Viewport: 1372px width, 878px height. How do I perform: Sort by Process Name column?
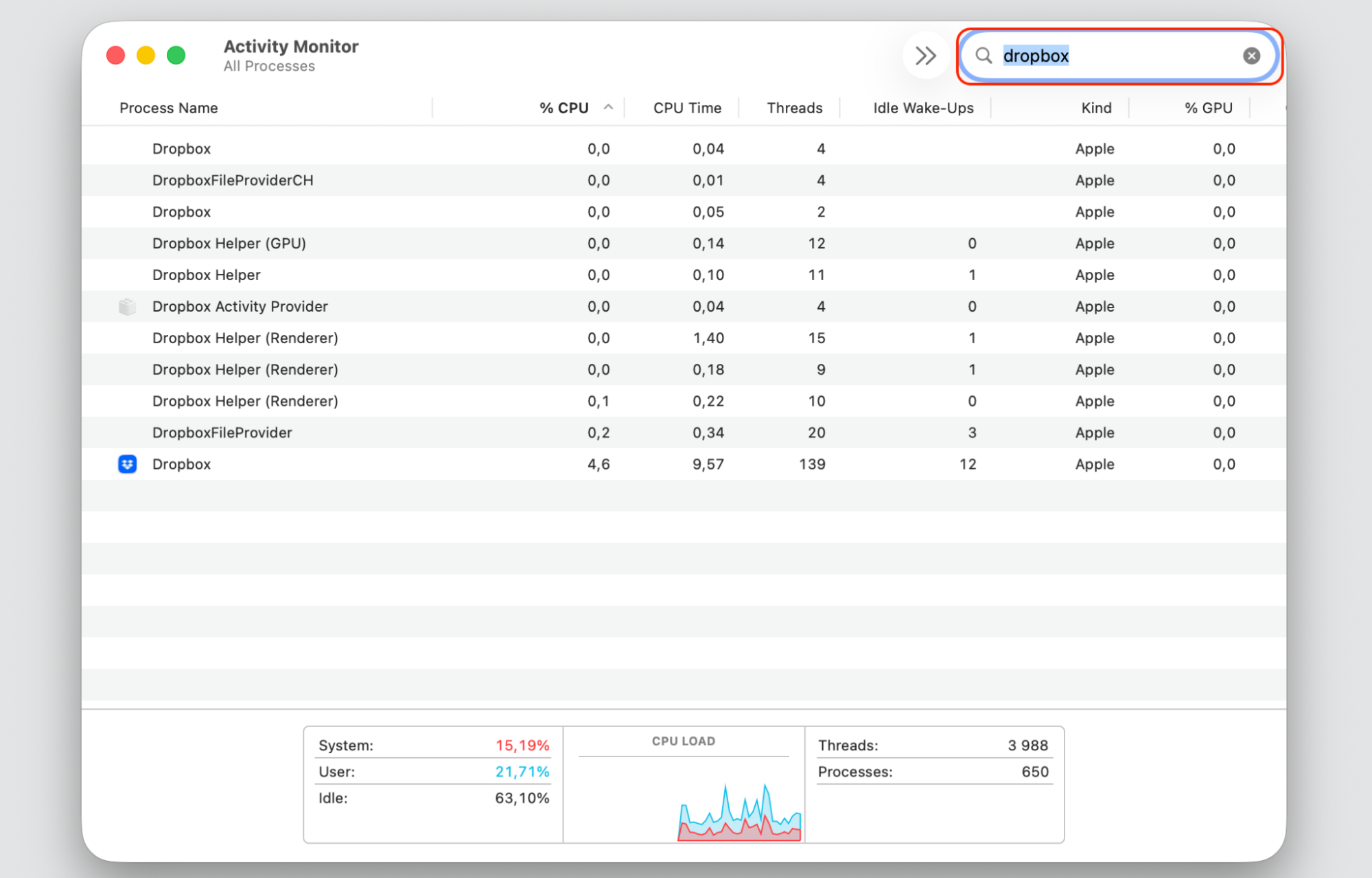coord(168,108)
